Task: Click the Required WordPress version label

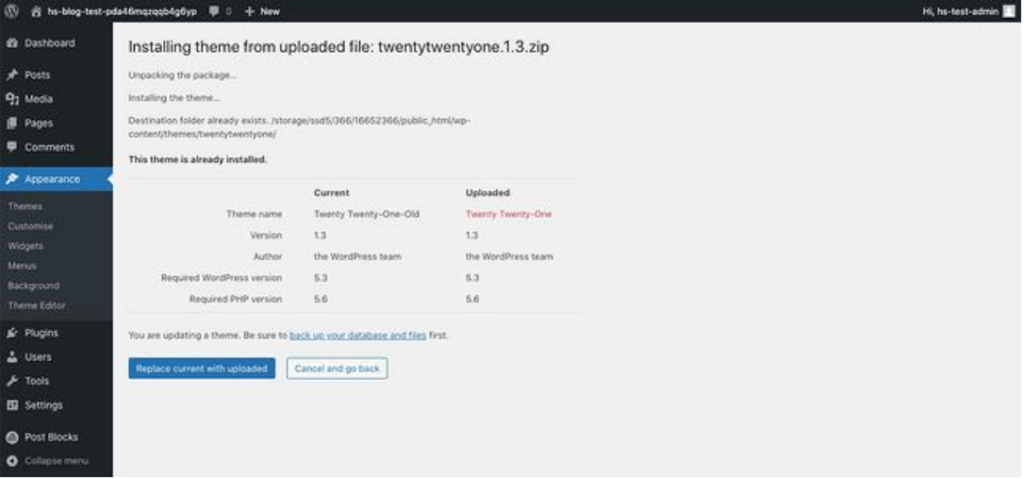Action: 221,278
